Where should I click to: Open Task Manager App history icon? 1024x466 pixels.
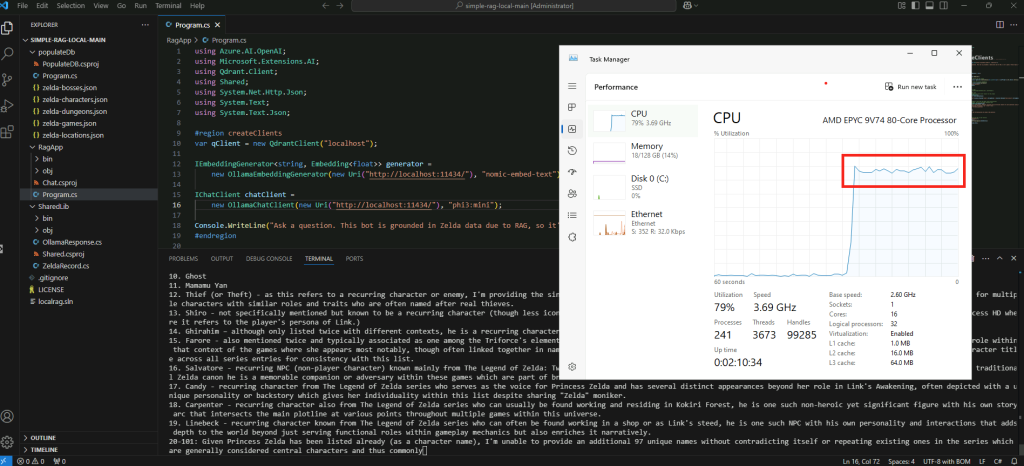(572, 151)
